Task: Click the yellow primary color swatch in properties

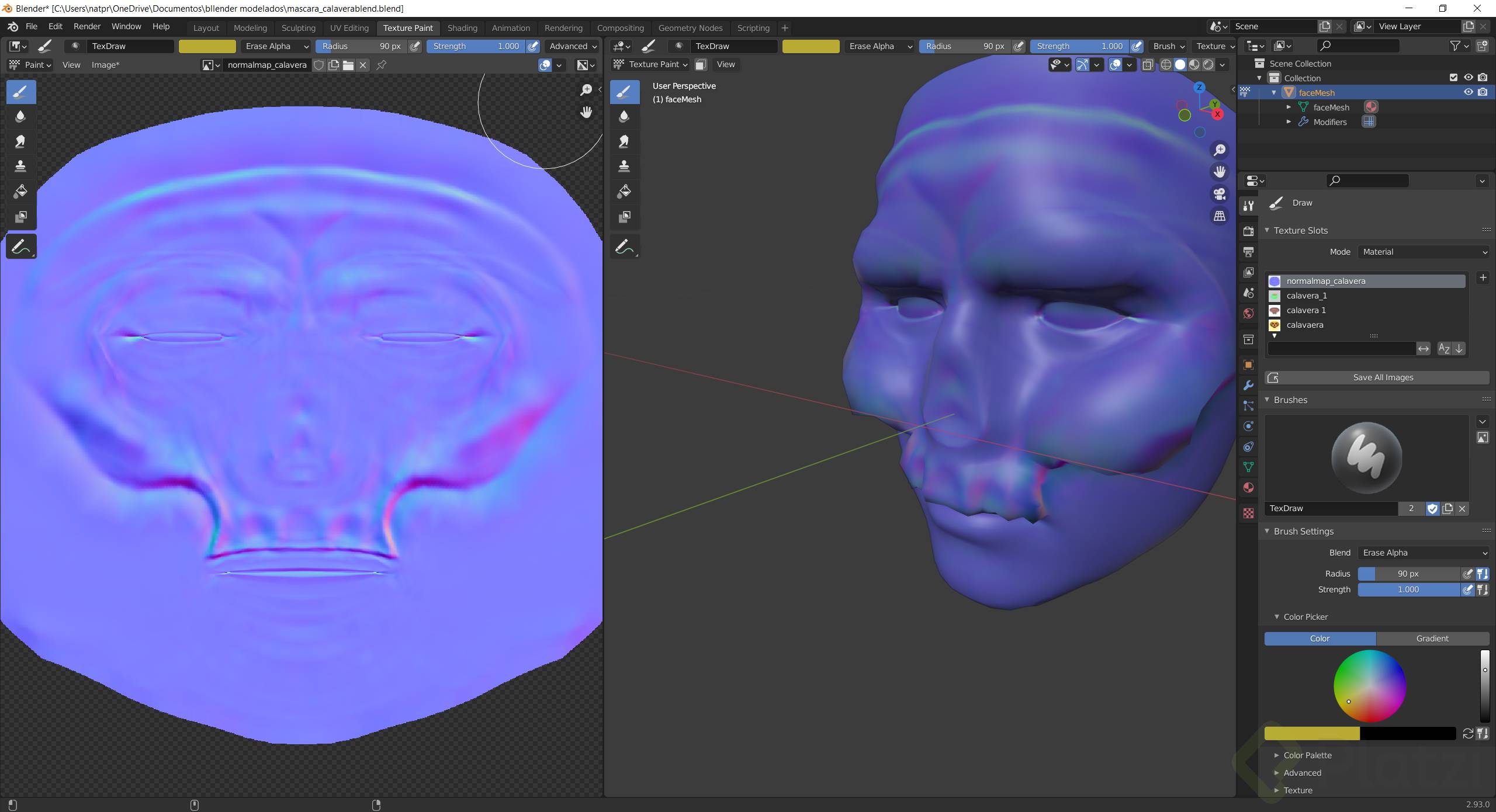Action: 1312,734
